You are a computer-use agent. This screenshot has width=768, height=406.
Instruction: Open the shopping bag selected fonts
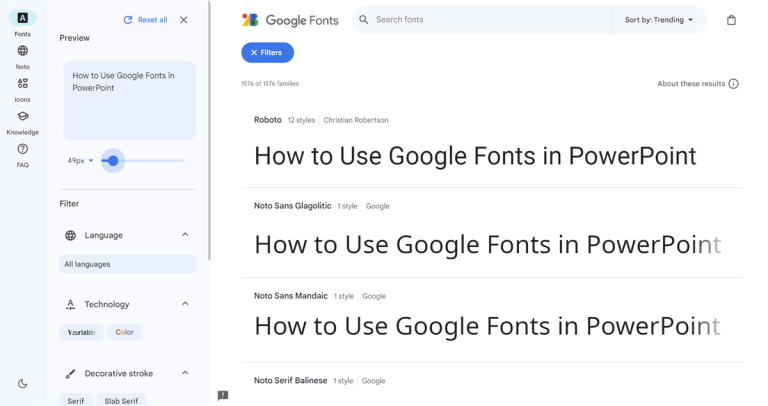(731, 20)
